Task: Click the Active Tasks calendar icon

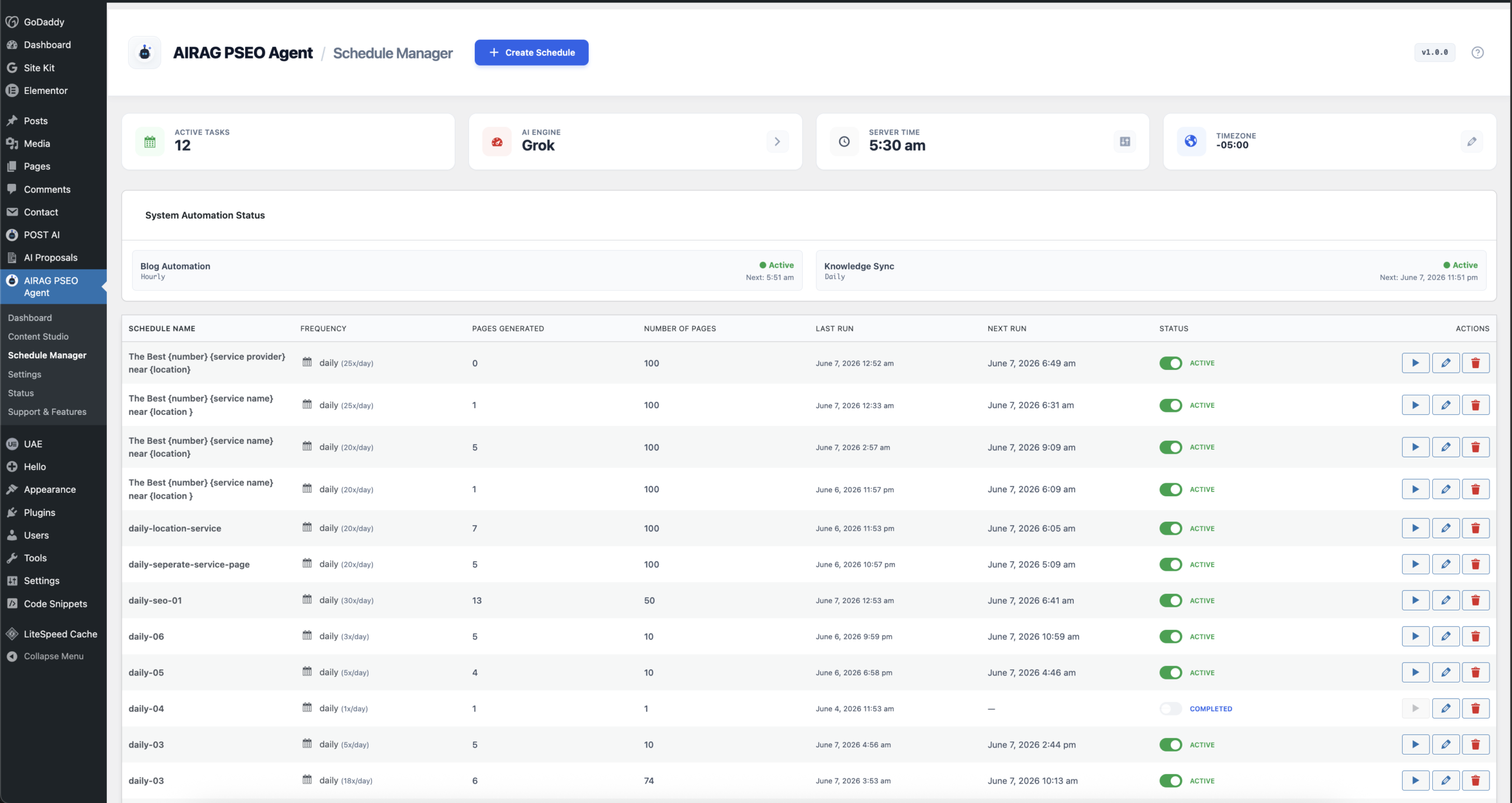Action: pos(150,142)
